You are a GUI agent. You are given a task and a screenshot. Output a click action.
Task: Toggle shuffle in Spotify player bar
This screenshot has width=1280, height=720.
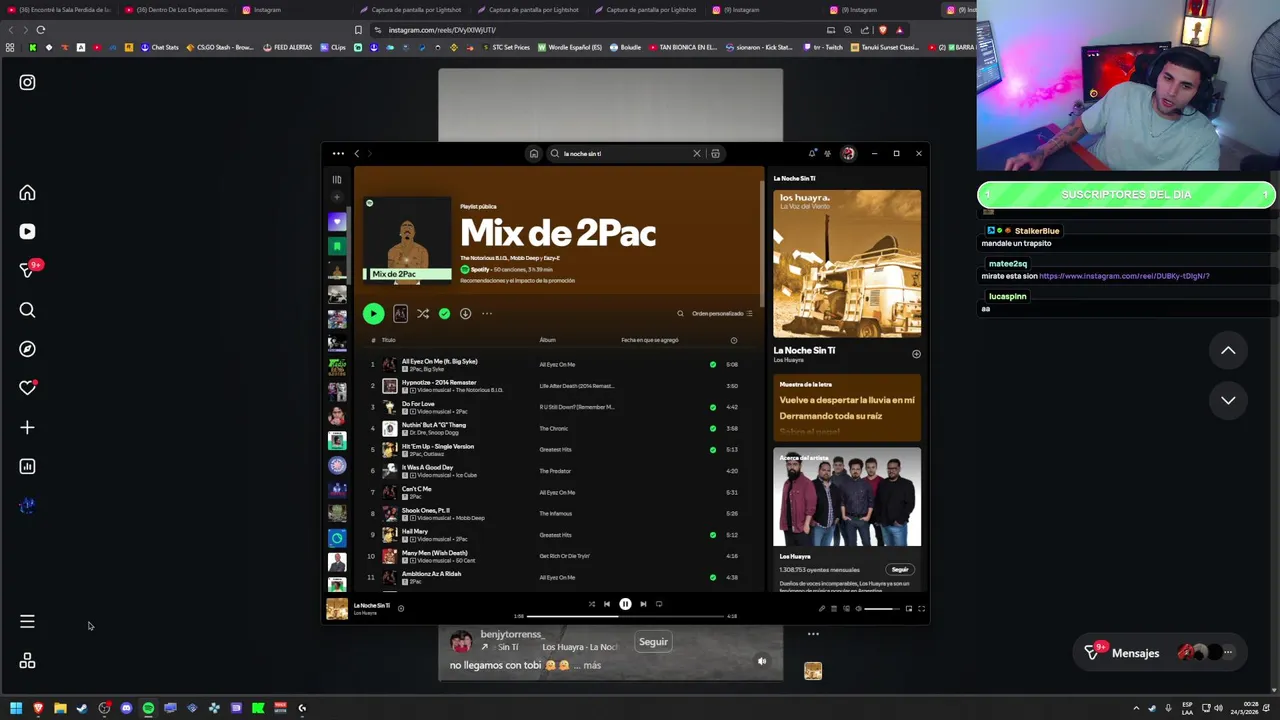coord(591,604)
